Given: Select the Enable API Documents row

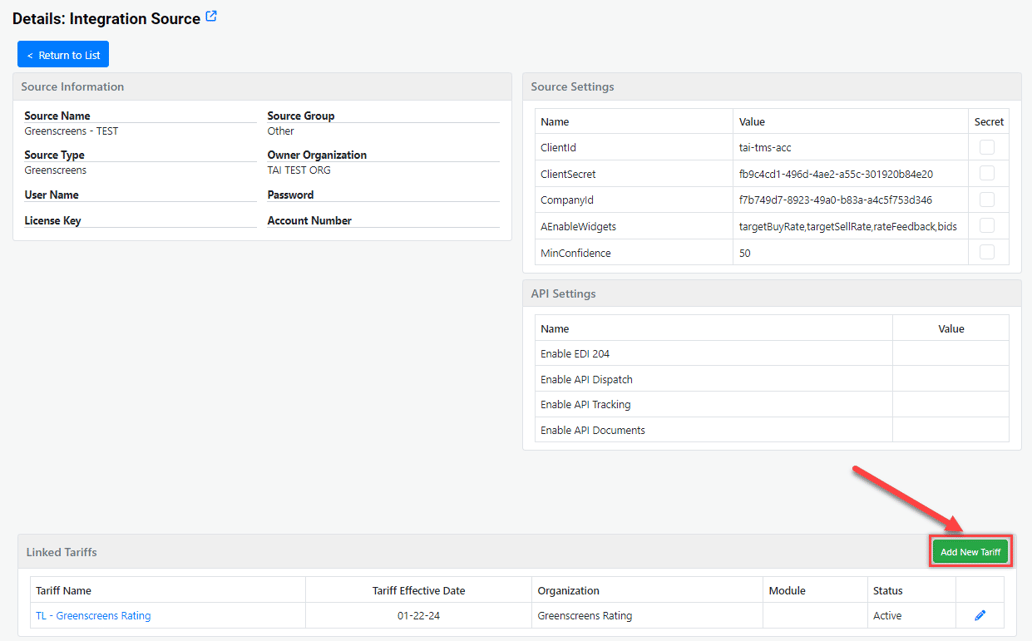Looking at the screenshot, I should pyautogui.click(x=593, y=431).
